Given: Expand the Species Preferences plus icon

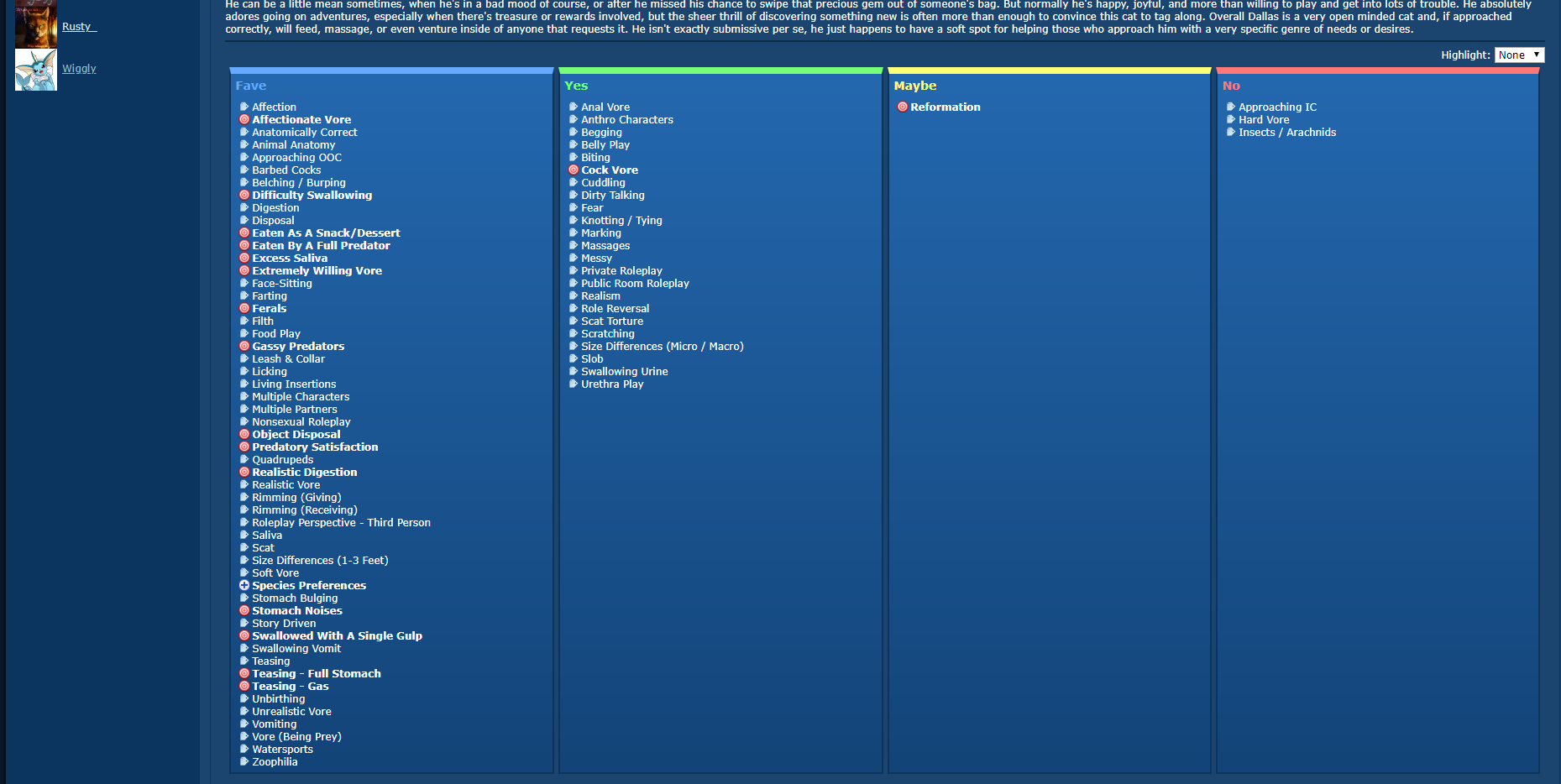Looking at the screenshot, I should pos(244,585).
